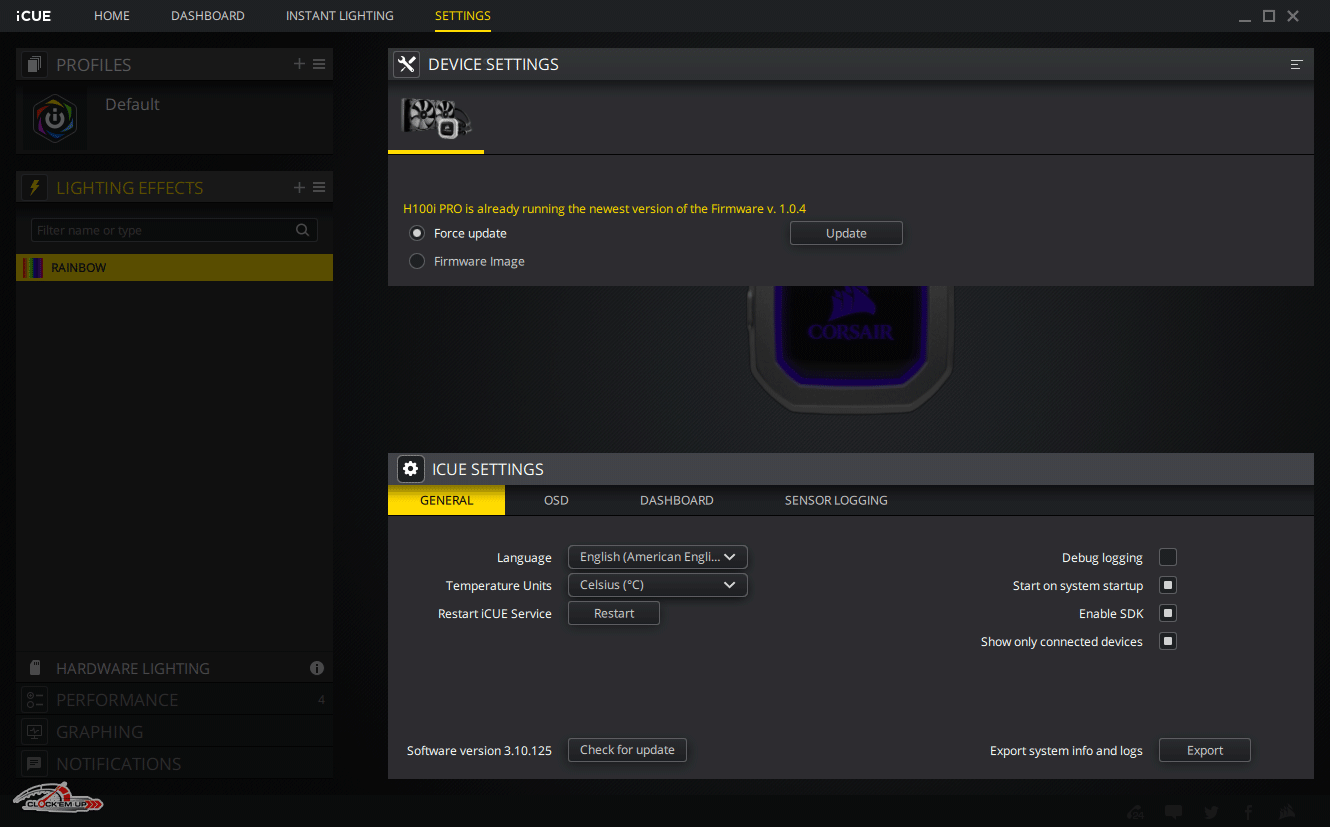The image size is (1330, 827).
Task: Click the Graphing section icon
Action: [35, 732]
